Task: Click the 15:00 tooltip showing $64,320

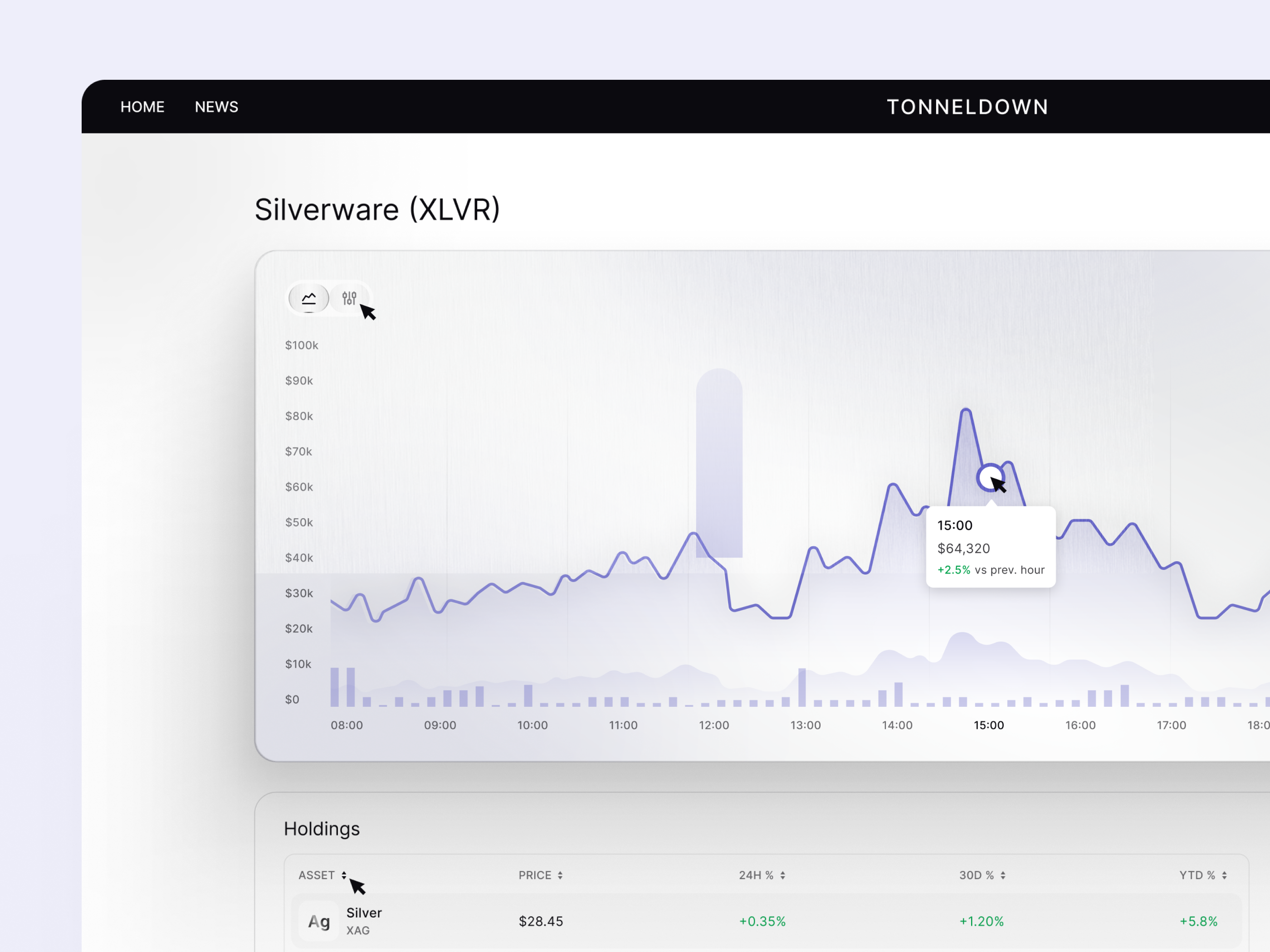Action: coord(991,546)
